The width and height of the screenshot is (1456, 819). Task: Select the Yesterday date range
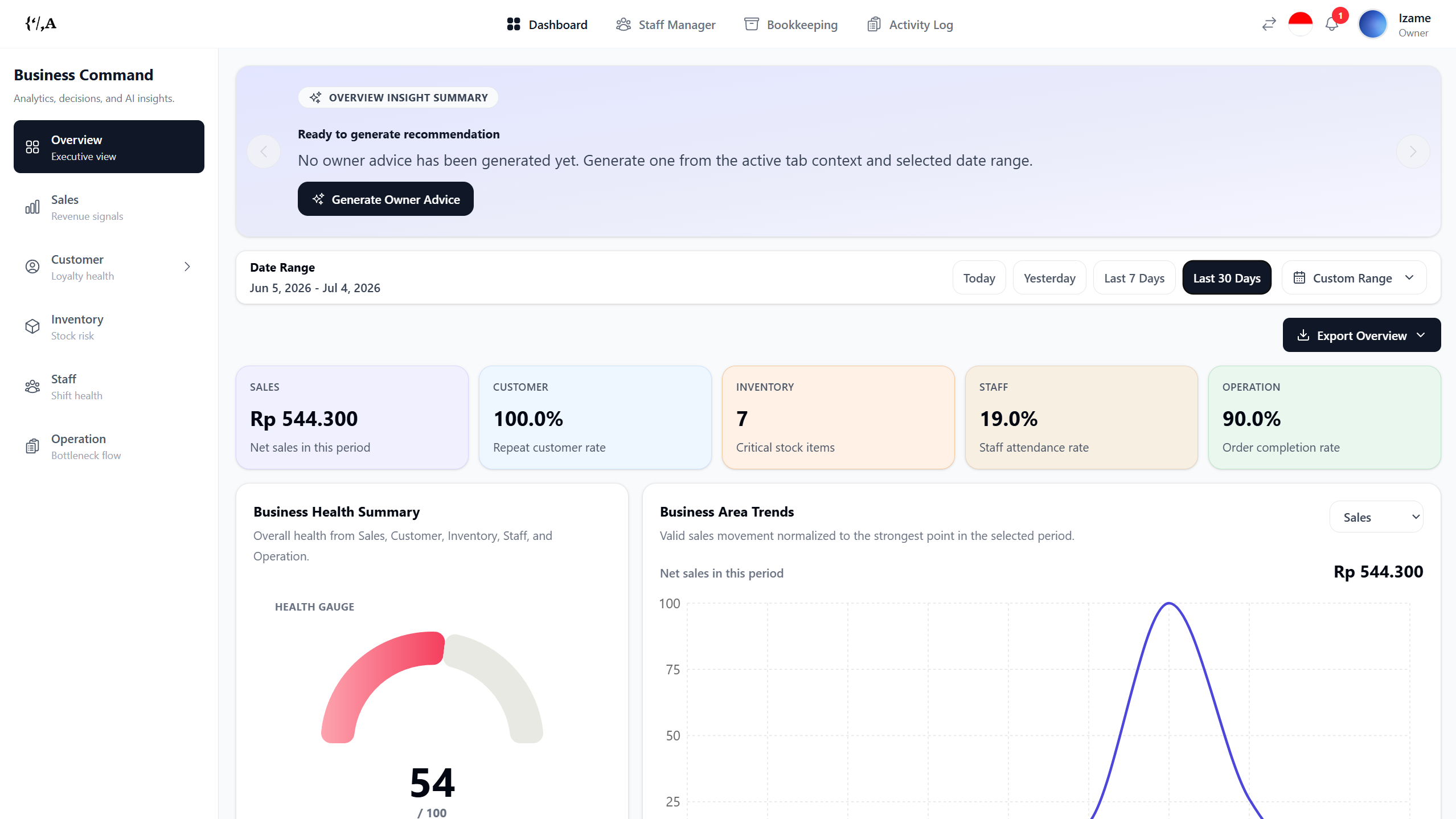1049,278
